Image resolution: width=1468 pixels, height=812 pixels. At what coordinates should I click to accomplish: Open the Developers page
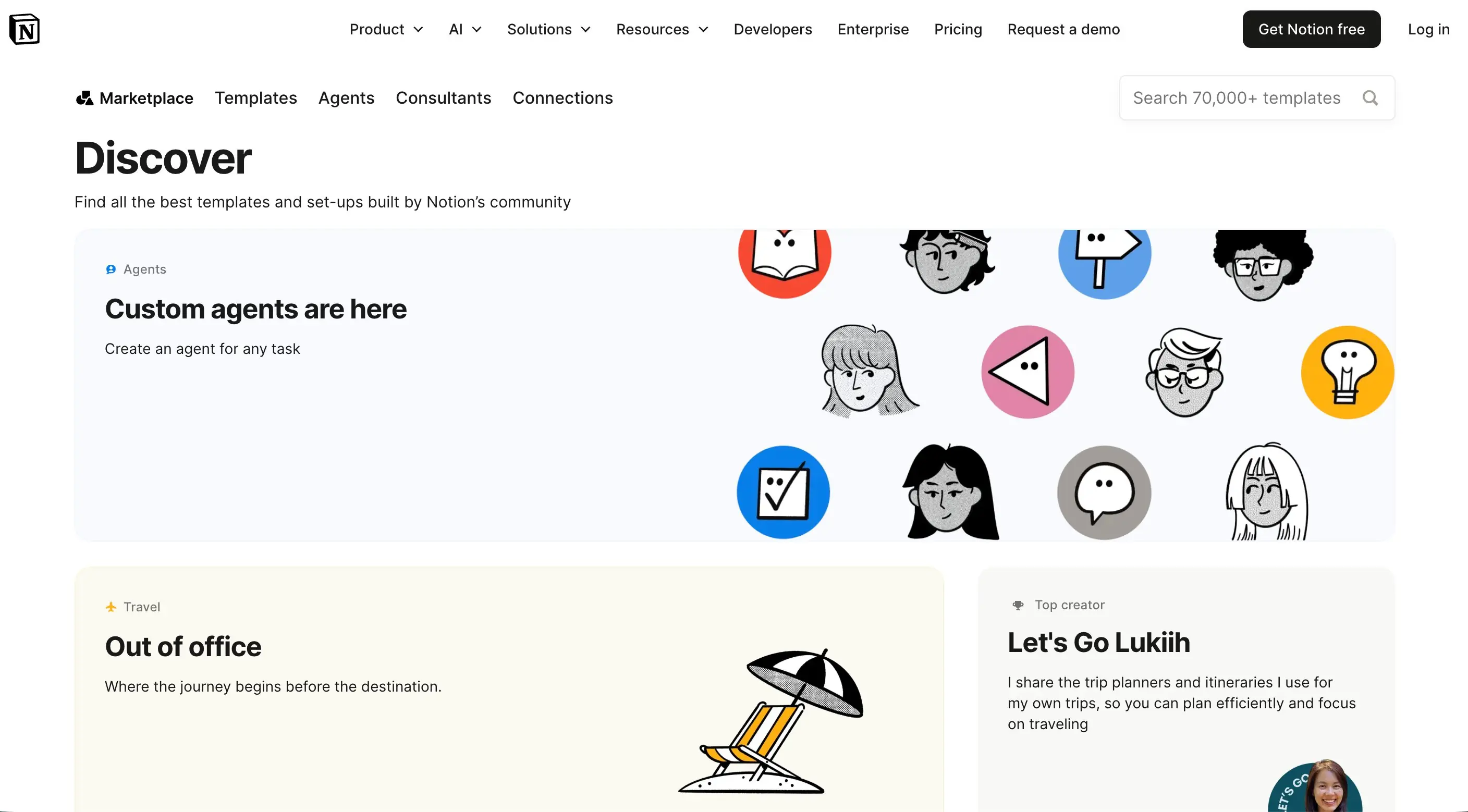pyautogui.click(x=773, y=29)
